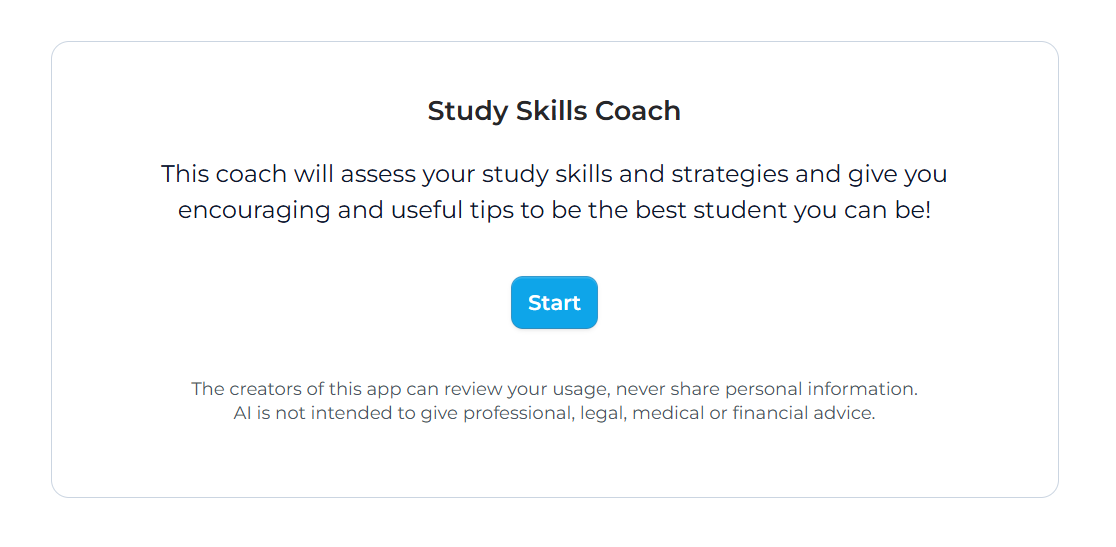1116x547 pixels.
Task: Click the word "medical" in the disclaimer
Action: point(669,413)
